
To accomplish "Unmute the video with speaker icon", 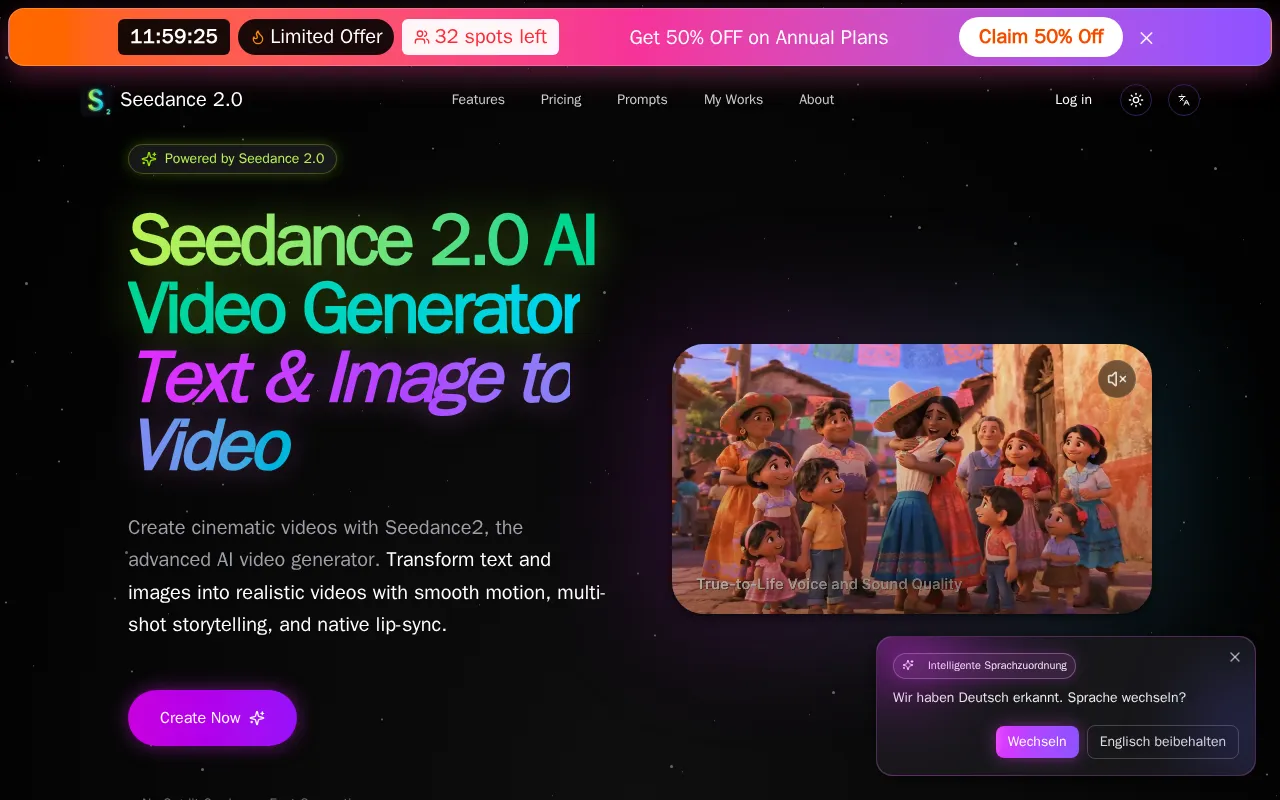I will coord(1117,379).
